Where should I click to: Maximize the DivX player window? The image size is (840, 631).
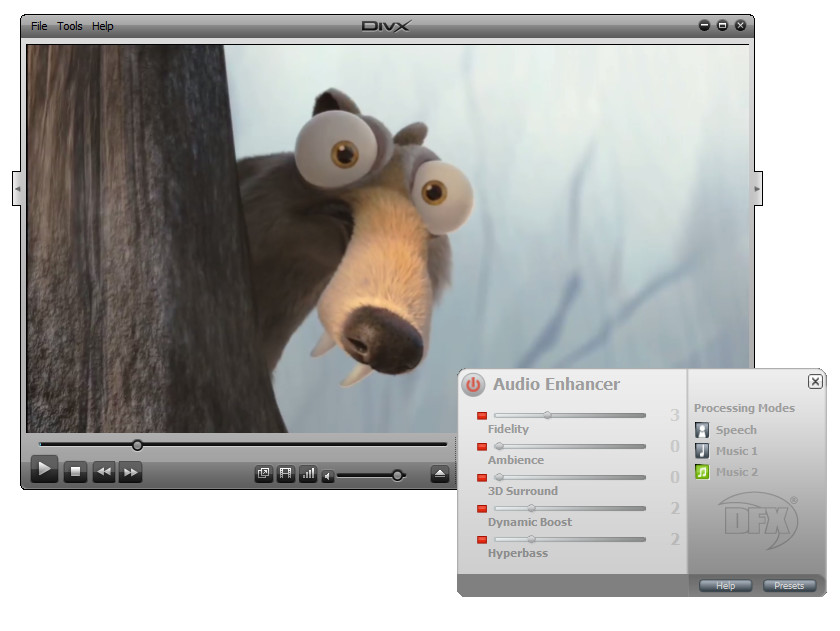[x=722, y=25]
